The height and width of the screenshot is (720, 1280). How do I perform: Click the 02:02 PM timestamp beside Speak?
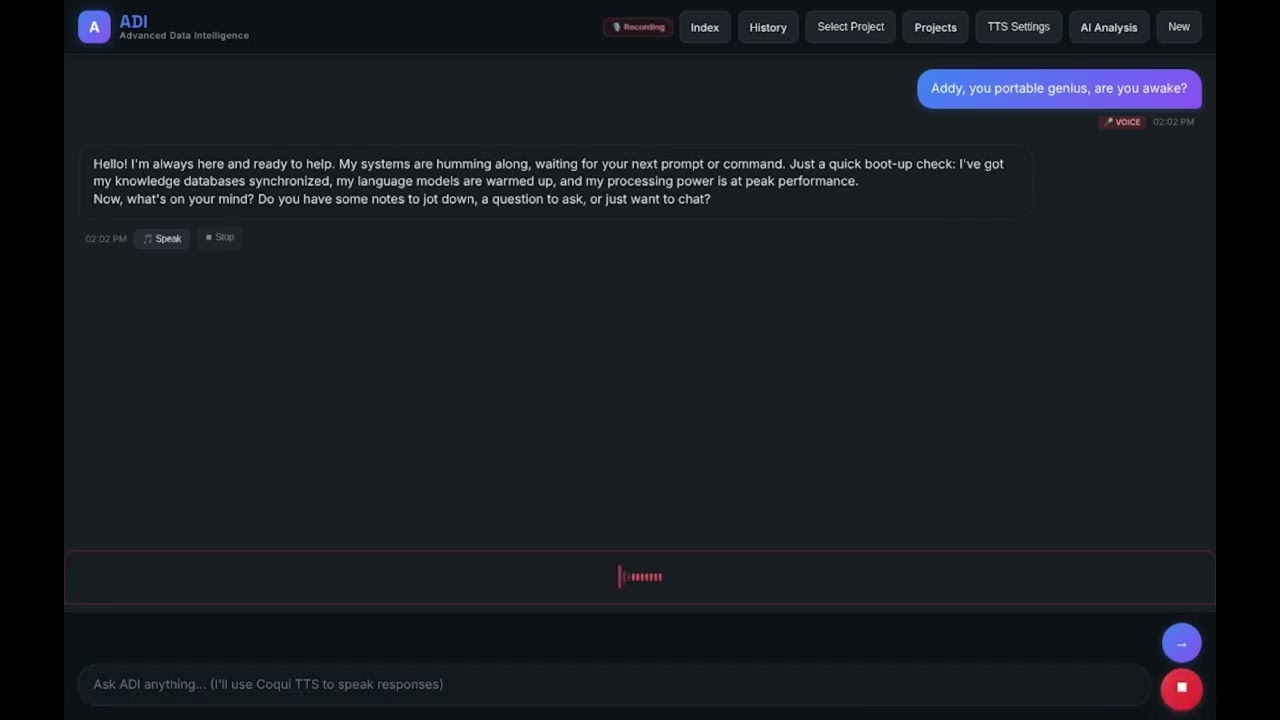pyautogui.click(x=106, y=239)
